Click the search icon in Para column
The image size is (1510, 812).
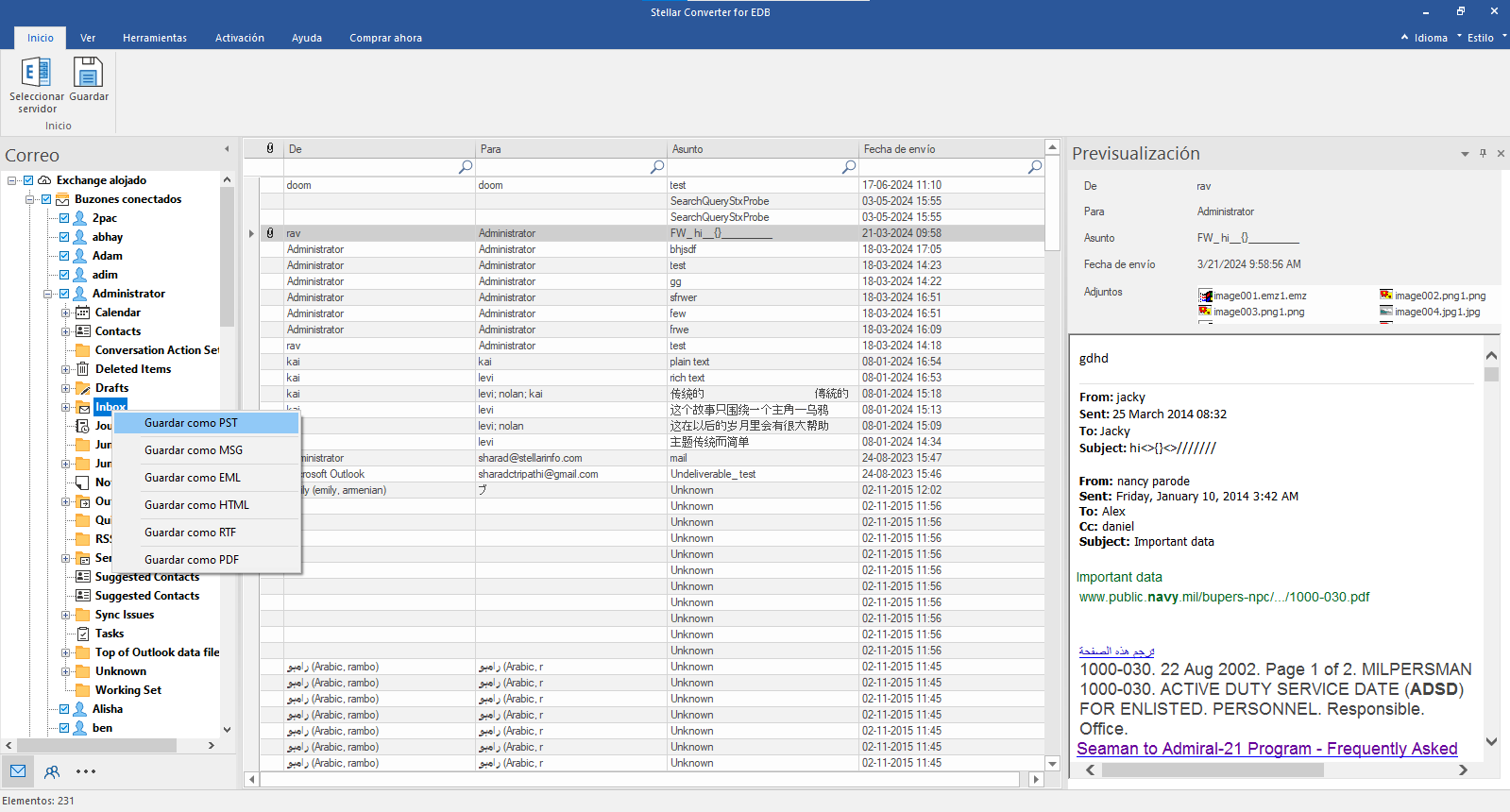(x=657, y=166)
